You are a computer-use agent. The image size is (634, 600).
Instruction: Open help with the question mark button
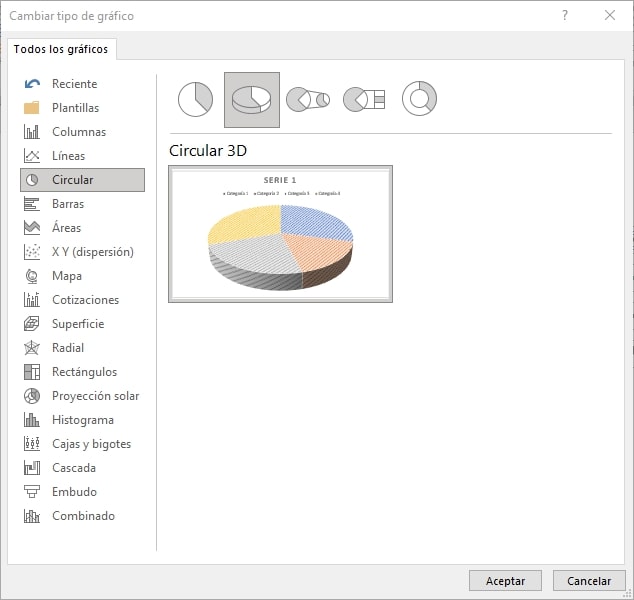[x=565, y=15]
